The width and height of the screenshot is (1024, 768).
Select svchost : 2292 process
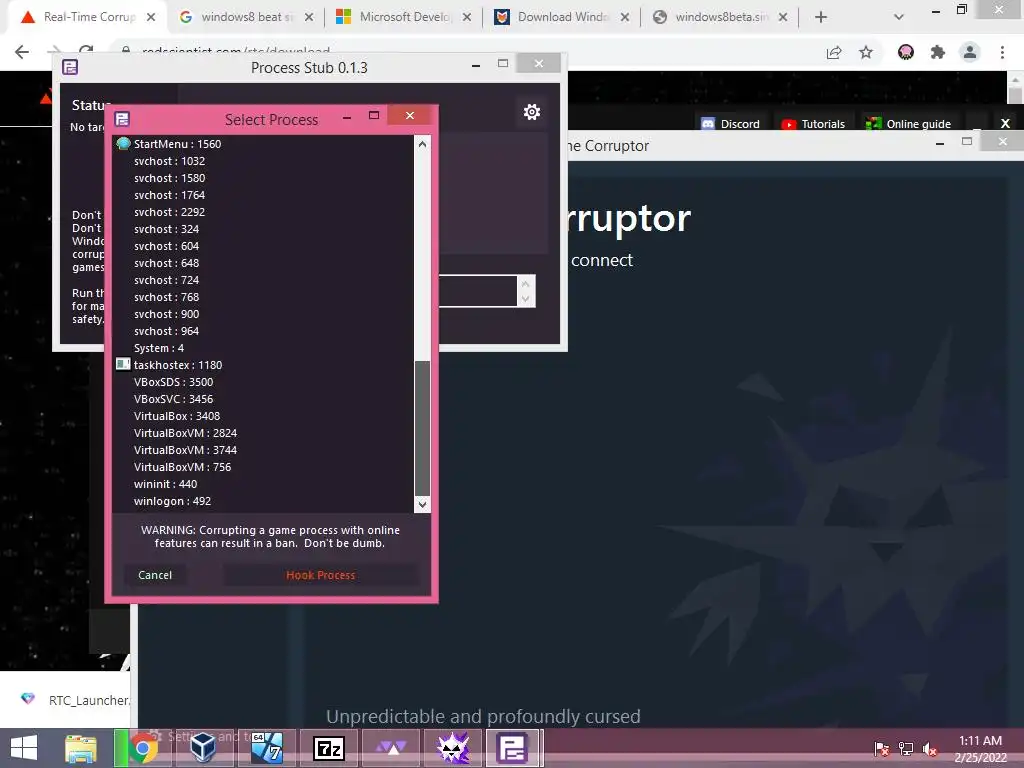[x=264, y=212]
